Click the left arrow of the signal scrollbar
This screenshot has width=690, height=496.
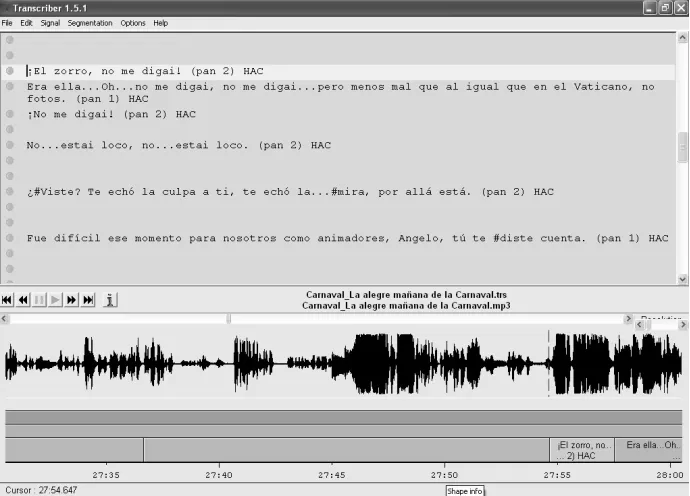tap(4, 318)
